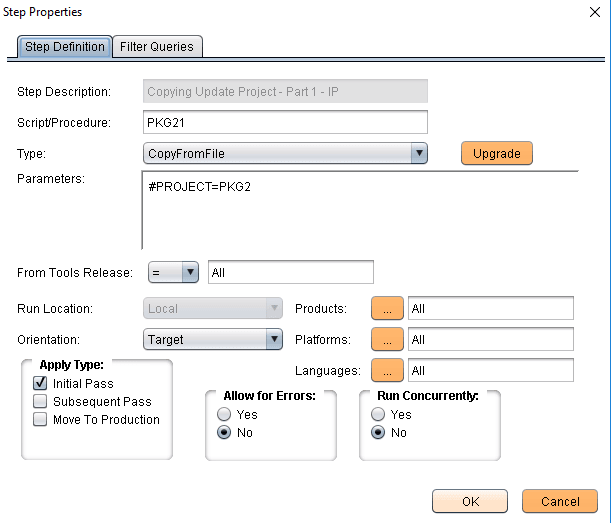The image size is (611, 523).
Task: Enable the Subsequent Pass checkbox
Action: (x=40, y=401)
